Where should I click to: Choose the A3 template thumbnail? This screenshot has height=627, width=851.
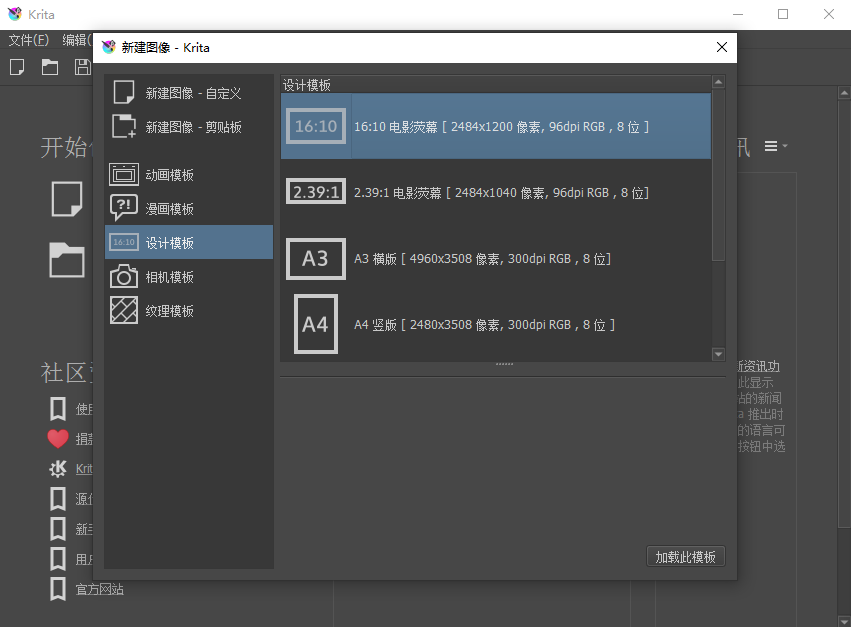pyautogui.click(x=316, y=259)
